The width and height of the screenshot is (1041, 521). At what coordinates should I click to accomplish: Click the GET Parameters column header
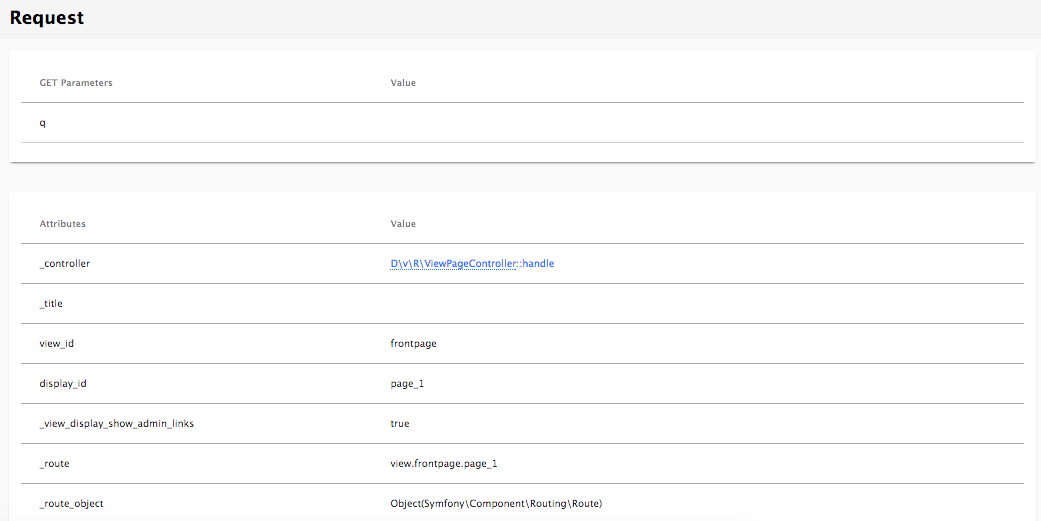(x=76, y=83)
